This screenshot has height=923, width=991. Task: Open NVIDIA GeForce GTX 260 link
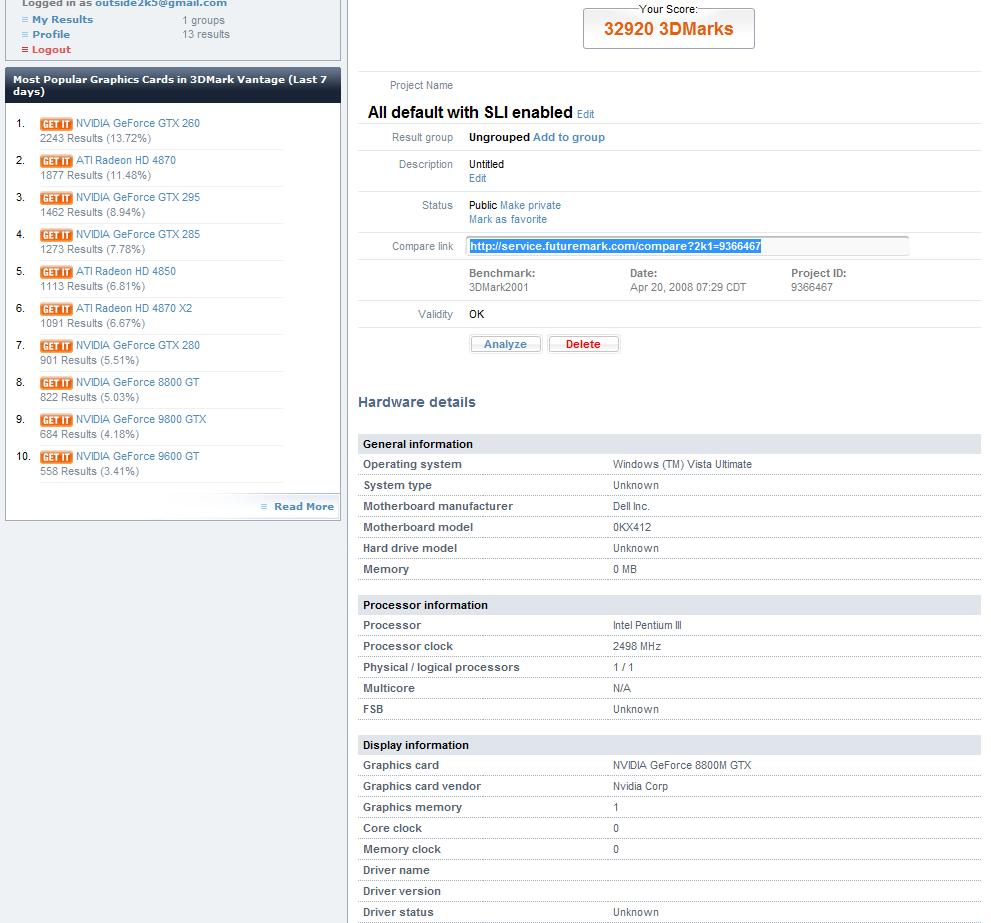tap(138, 123)
